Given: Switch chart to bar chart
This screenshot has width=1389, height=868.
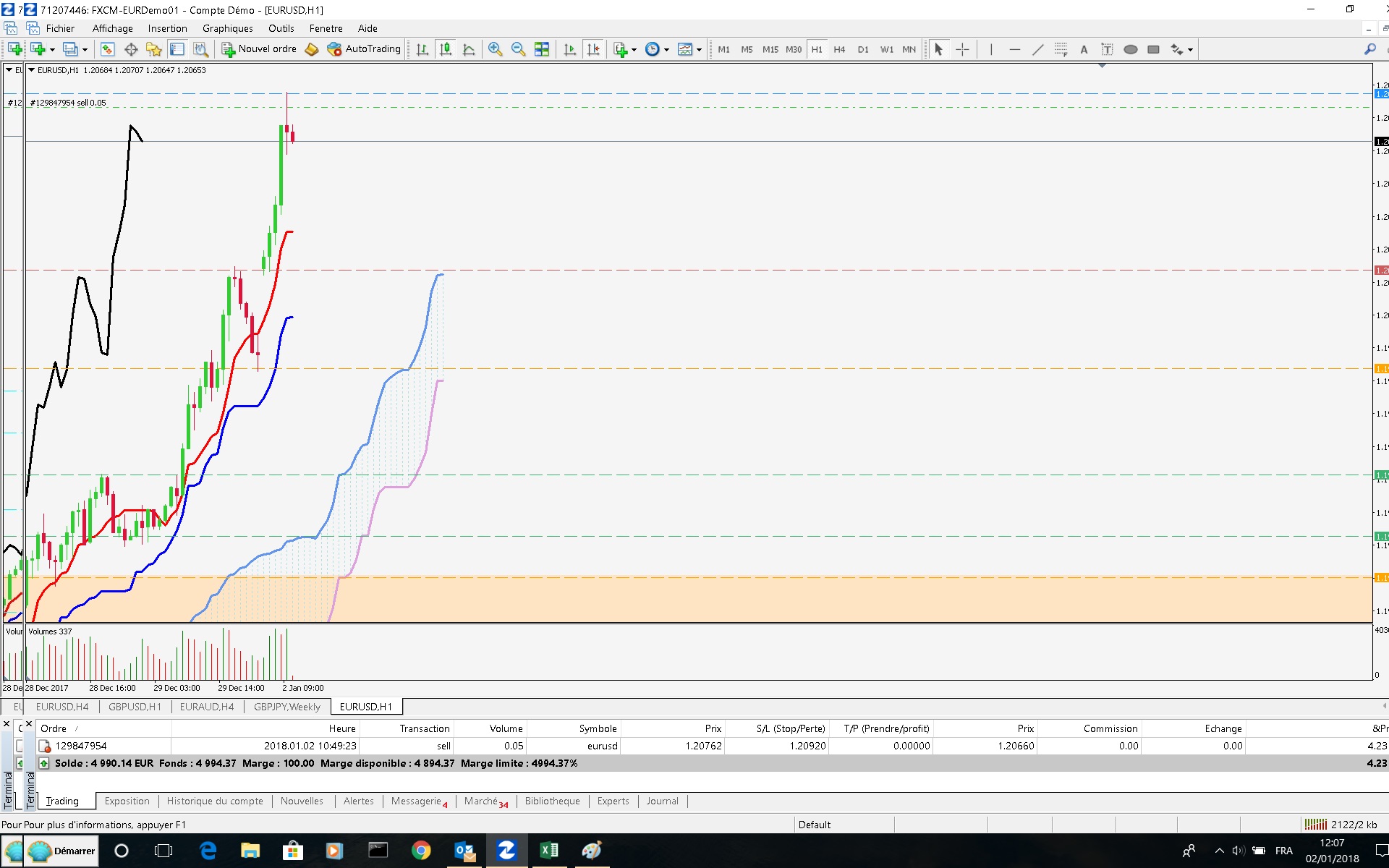Looking at the screenshot, I should coord(422,49).
